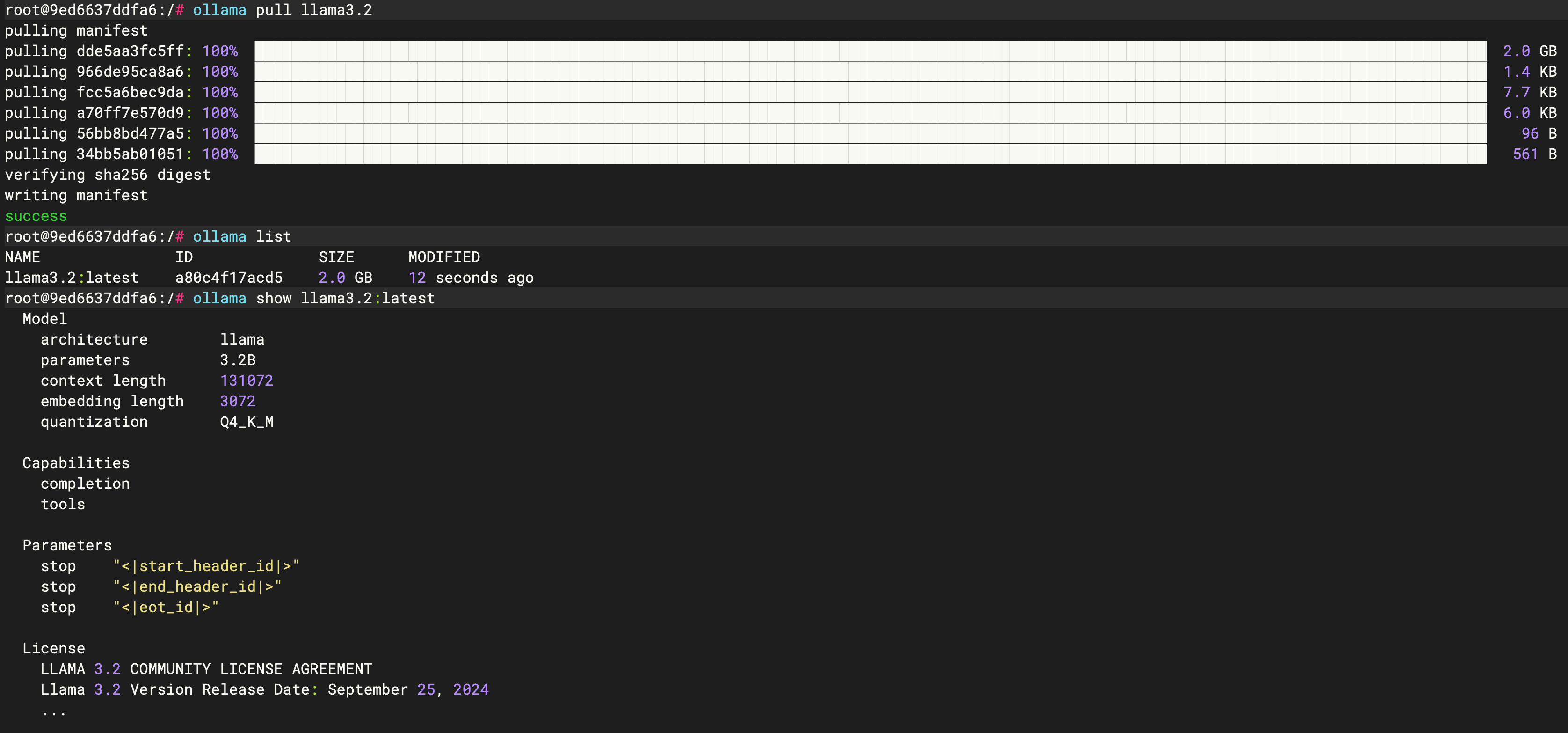Click the LLAMA 3.2 COMMUNITY LICENSE text
The image size is (1568, 733).
tap(206, 668)
